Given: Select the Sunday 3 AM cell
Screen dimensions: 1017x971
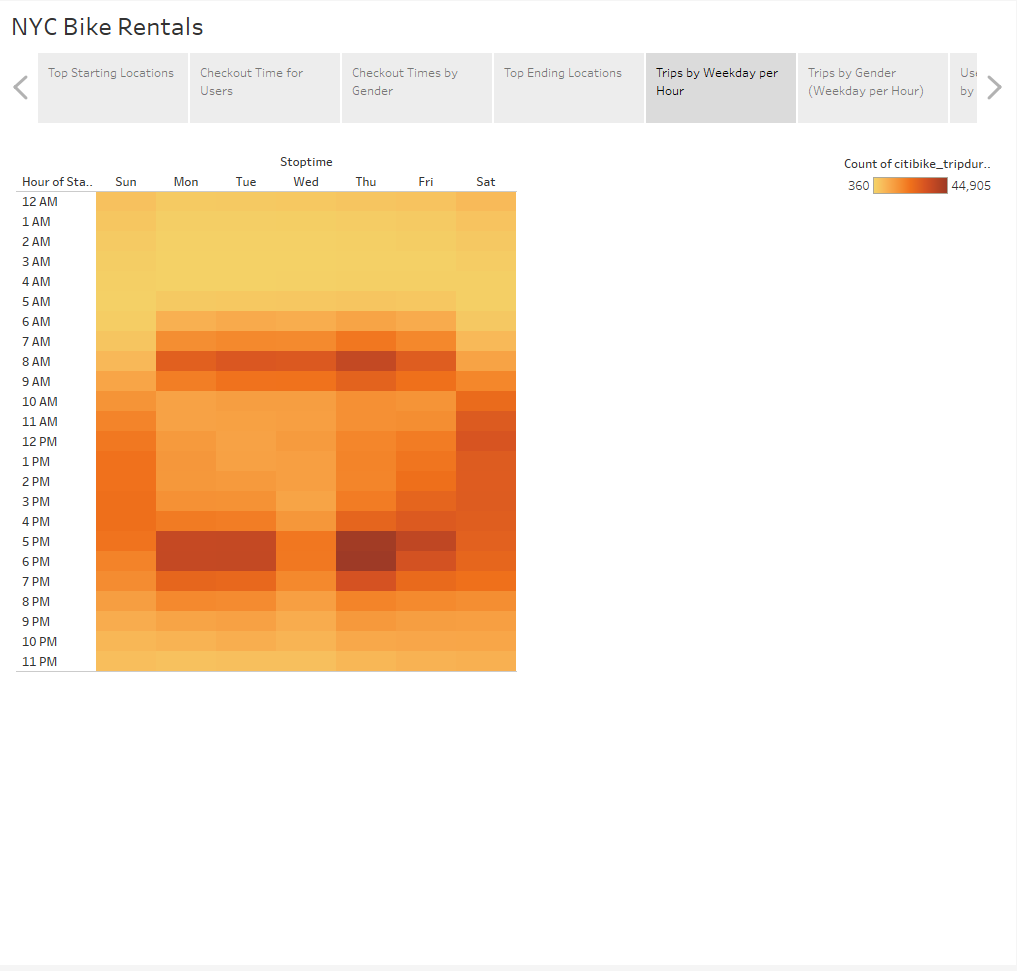Looking at the screenshot, I should [x=126, y=261].
